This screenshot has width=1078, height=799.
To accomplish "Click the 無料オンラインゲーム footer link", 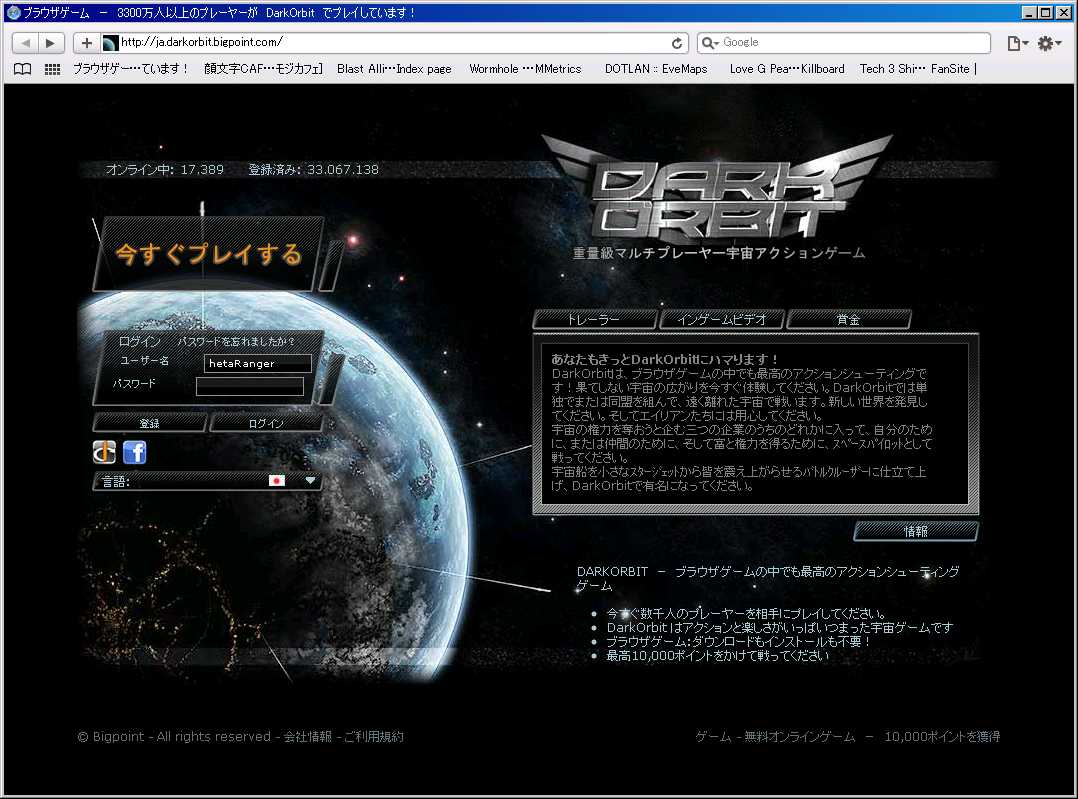I will [800, 736].
